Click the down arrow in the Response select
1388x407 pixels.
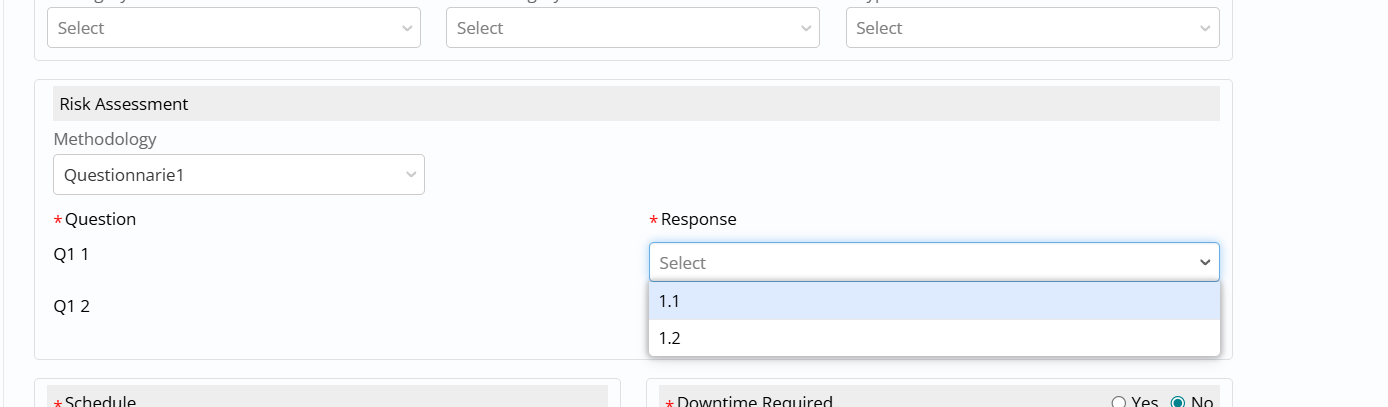[x=1204, y=263]
